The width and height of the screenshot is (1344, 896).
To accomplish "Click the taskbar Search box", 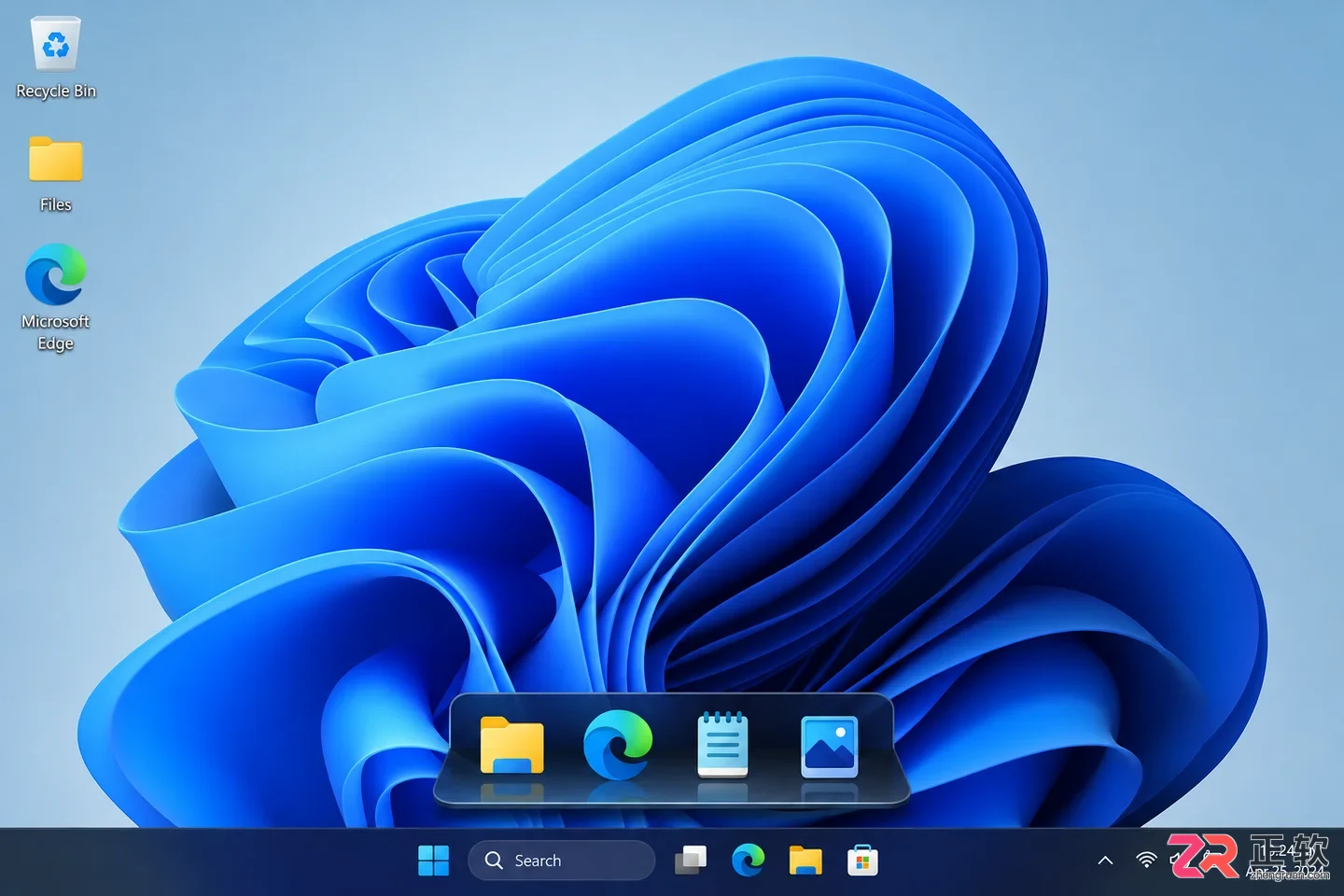I will 562,861.
